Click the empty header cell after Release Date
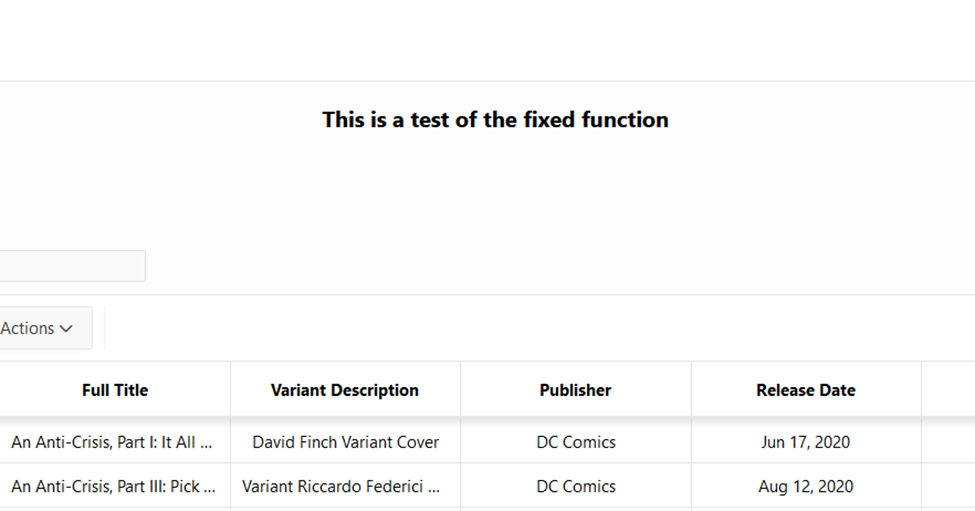 click(x=948, y=389)
